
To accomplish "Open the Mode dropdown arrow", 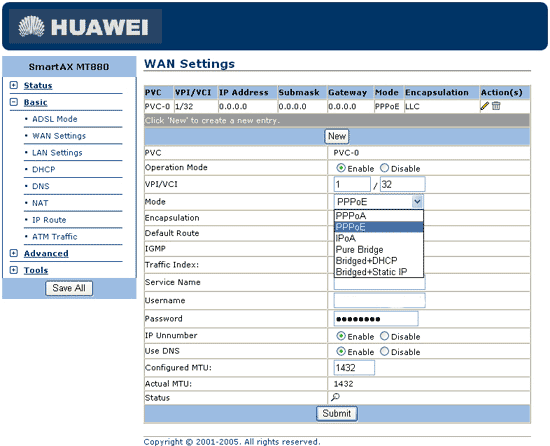I will click(x=417, y=202).
